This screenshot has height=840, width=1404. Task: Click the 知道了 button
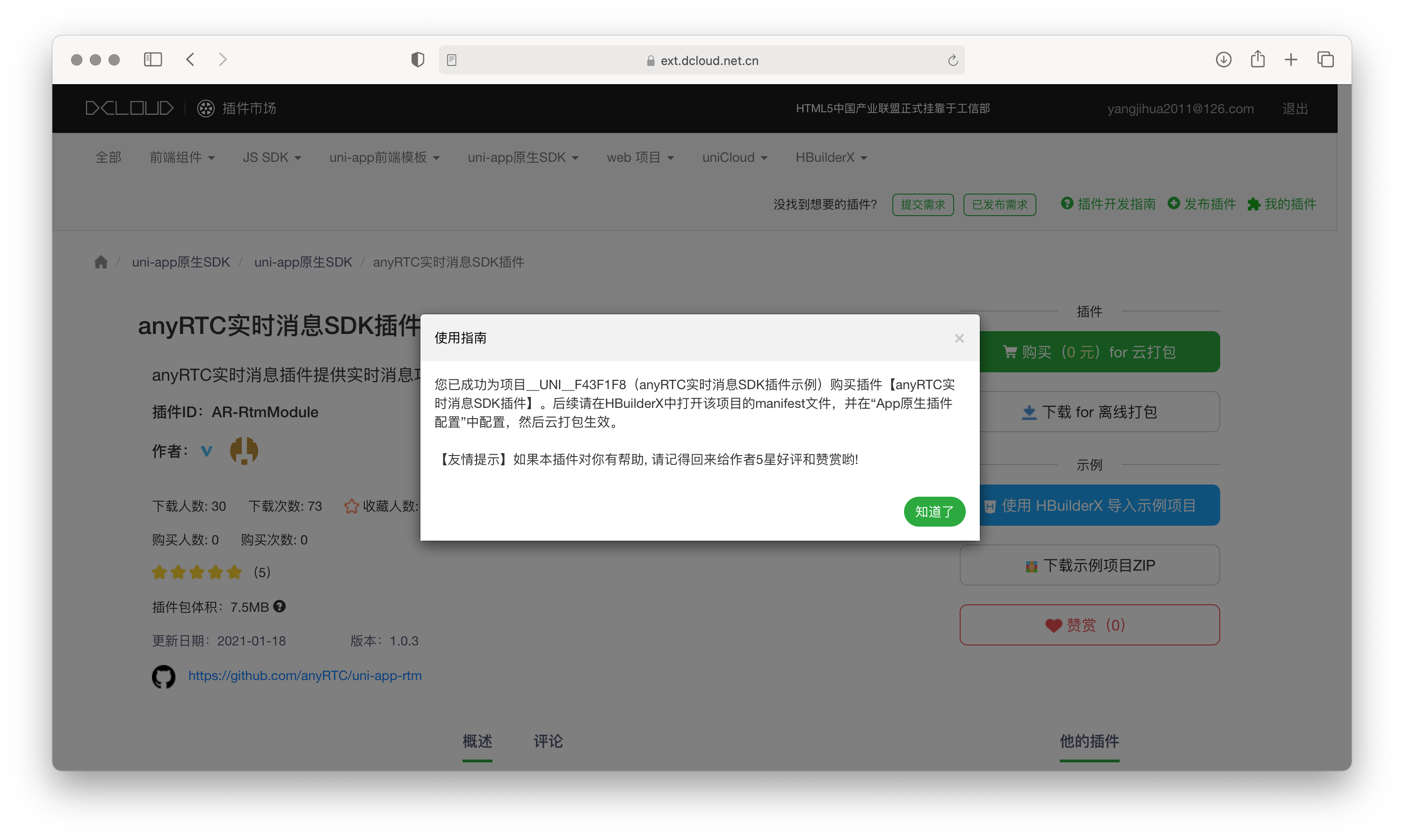pyautogui.click(x=934, y=512)
